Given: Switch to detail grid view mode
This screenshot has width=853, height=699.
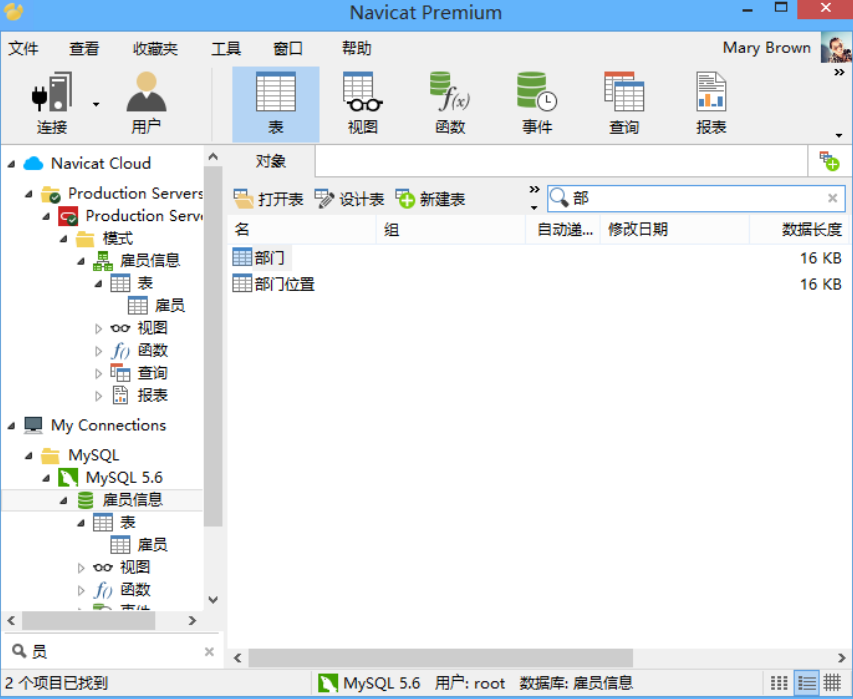Looking at the screenshot, I should point(832,682).
